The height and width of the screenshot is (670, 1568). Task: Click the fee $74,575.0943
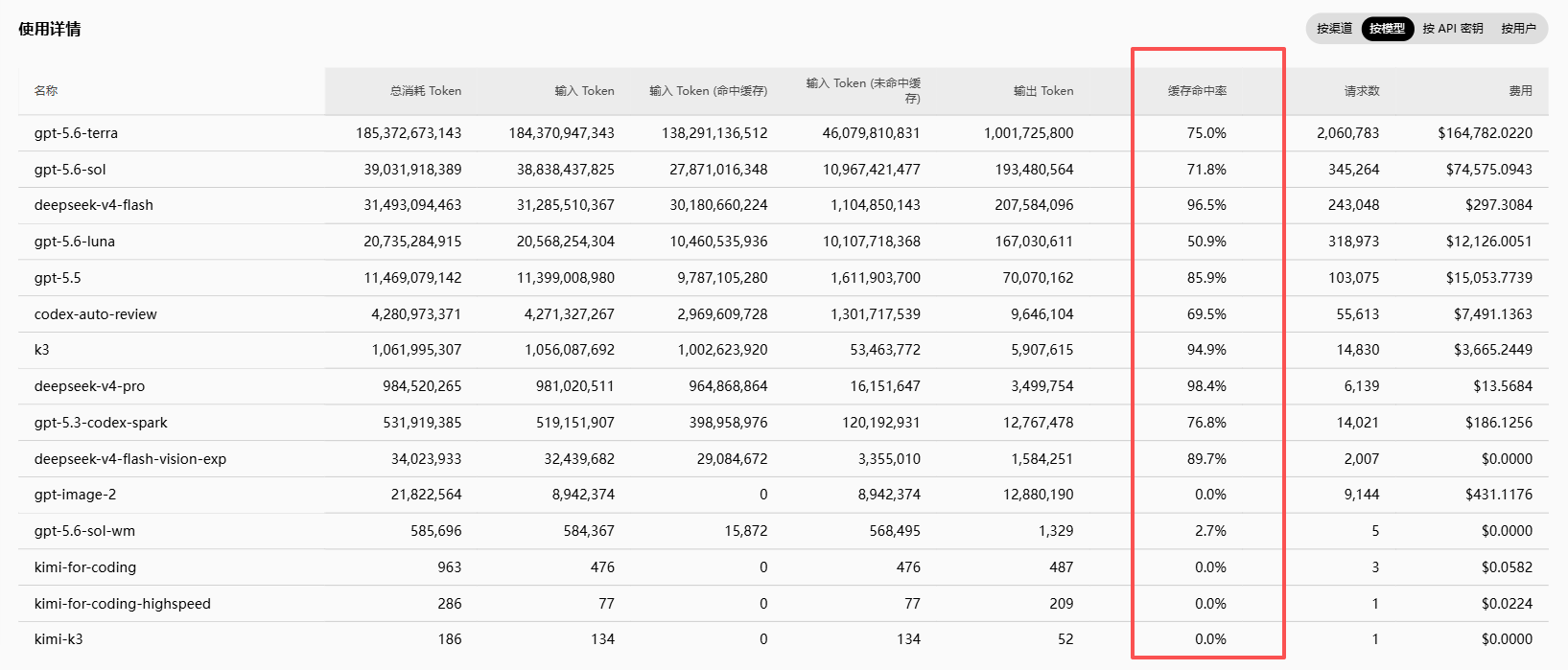[1489, 170]
